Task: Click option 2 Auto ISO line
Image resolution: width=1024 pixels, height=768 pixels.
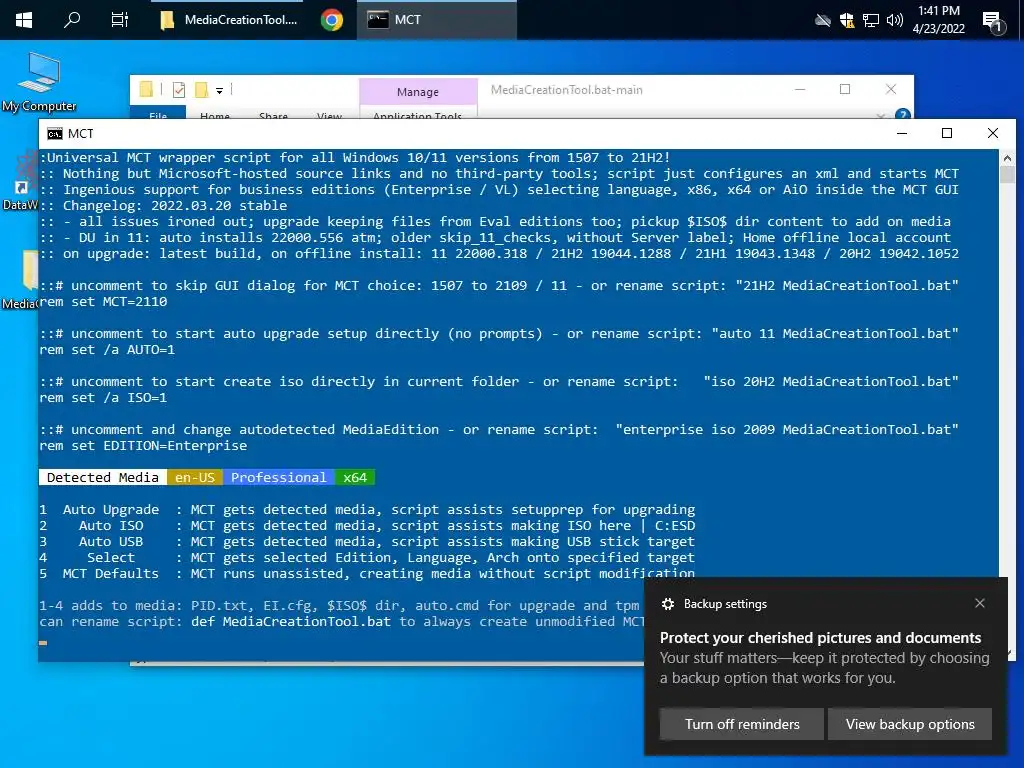Action: 367,526
